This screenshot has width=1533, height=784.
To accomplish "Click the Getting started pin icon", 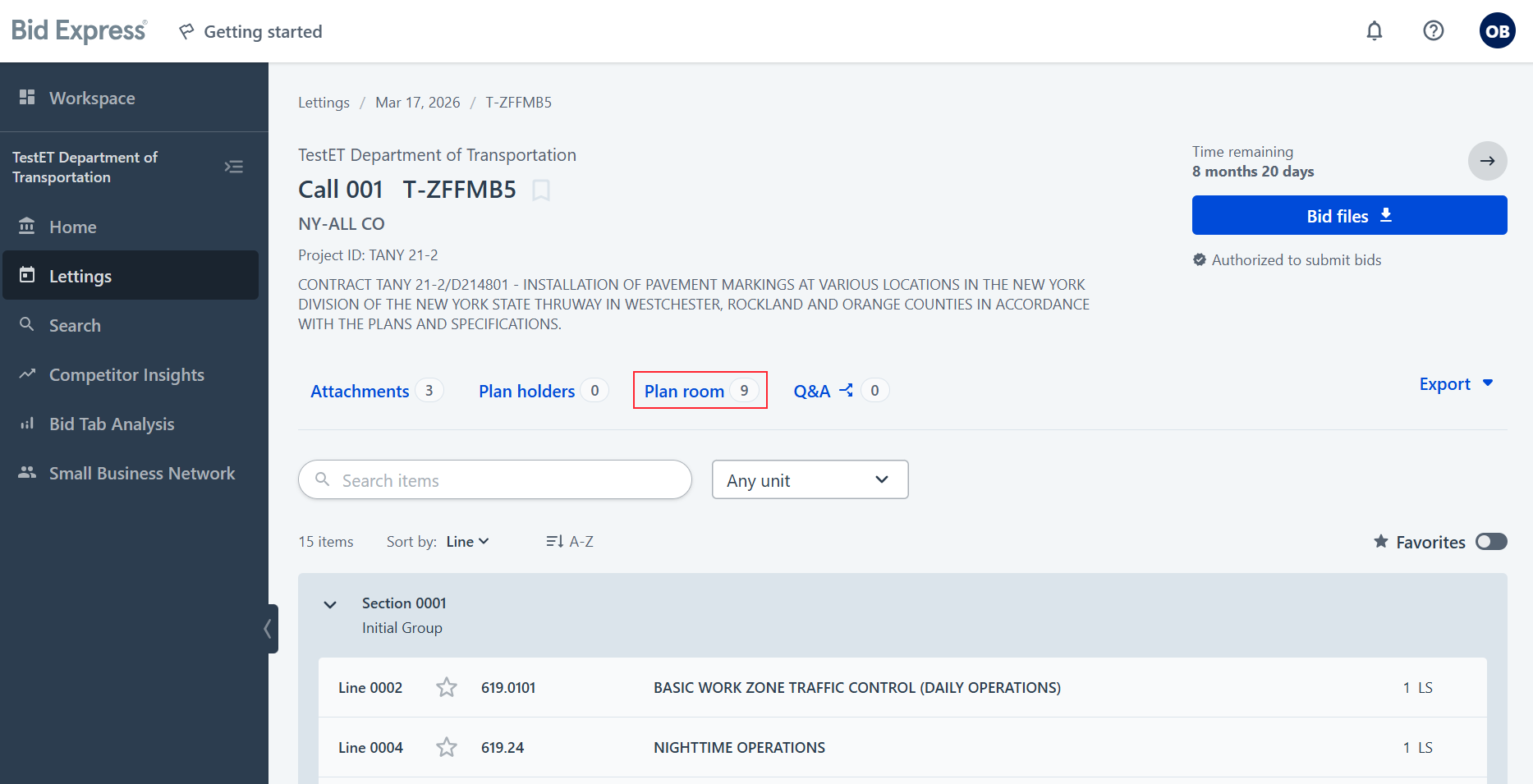I will [187, 31].
